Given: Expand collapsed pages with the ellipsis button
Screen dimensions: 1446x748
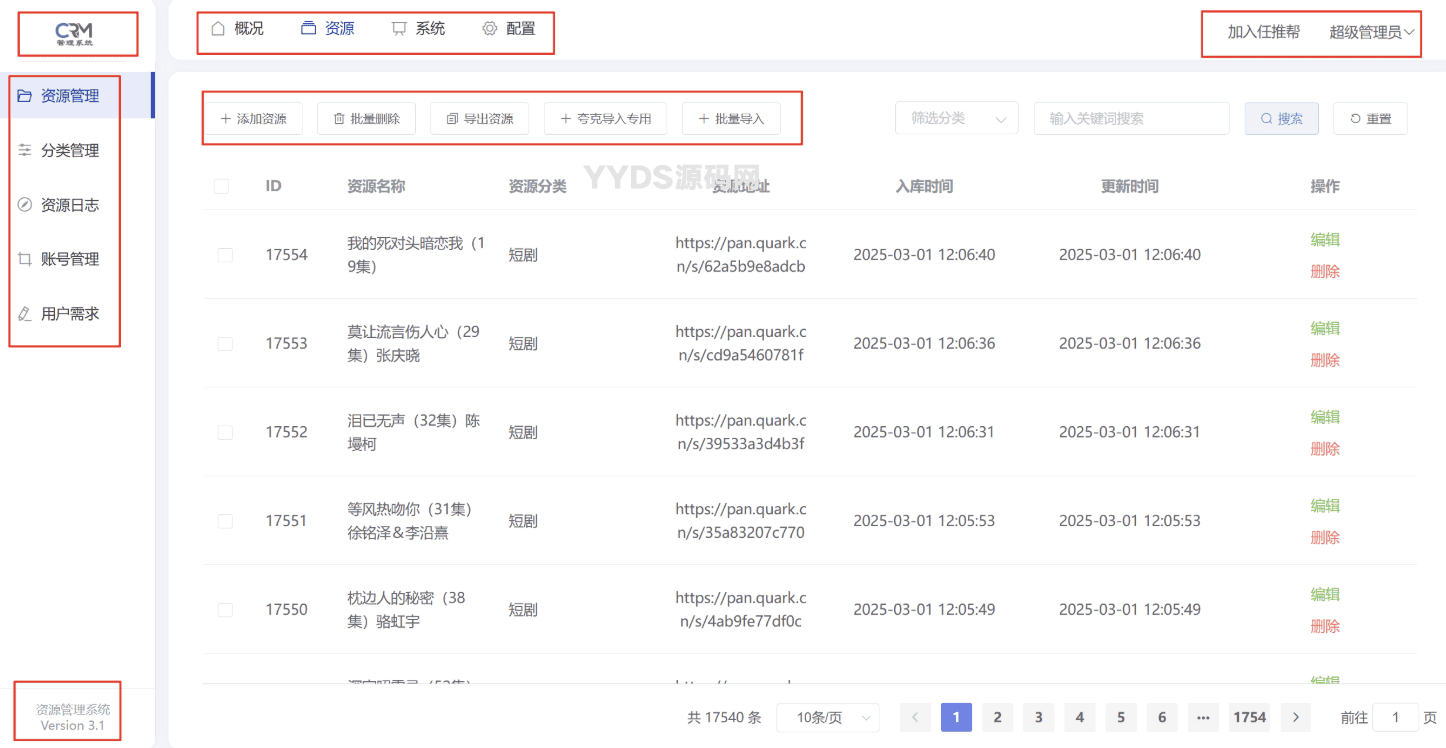Looking at the screenshot, I should tap(1203, 717).
